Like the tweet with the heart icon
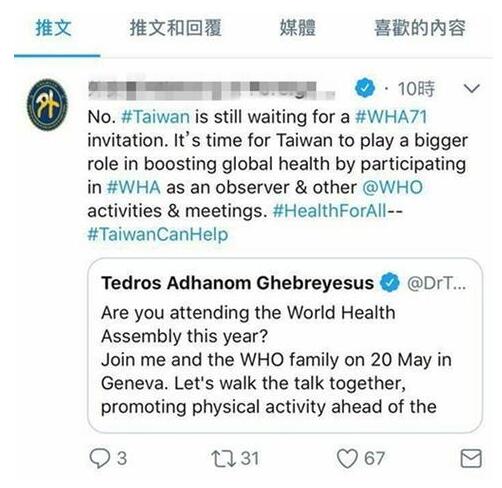The width and height of the screenshot is (502, 488). click(x=347, y=459)
